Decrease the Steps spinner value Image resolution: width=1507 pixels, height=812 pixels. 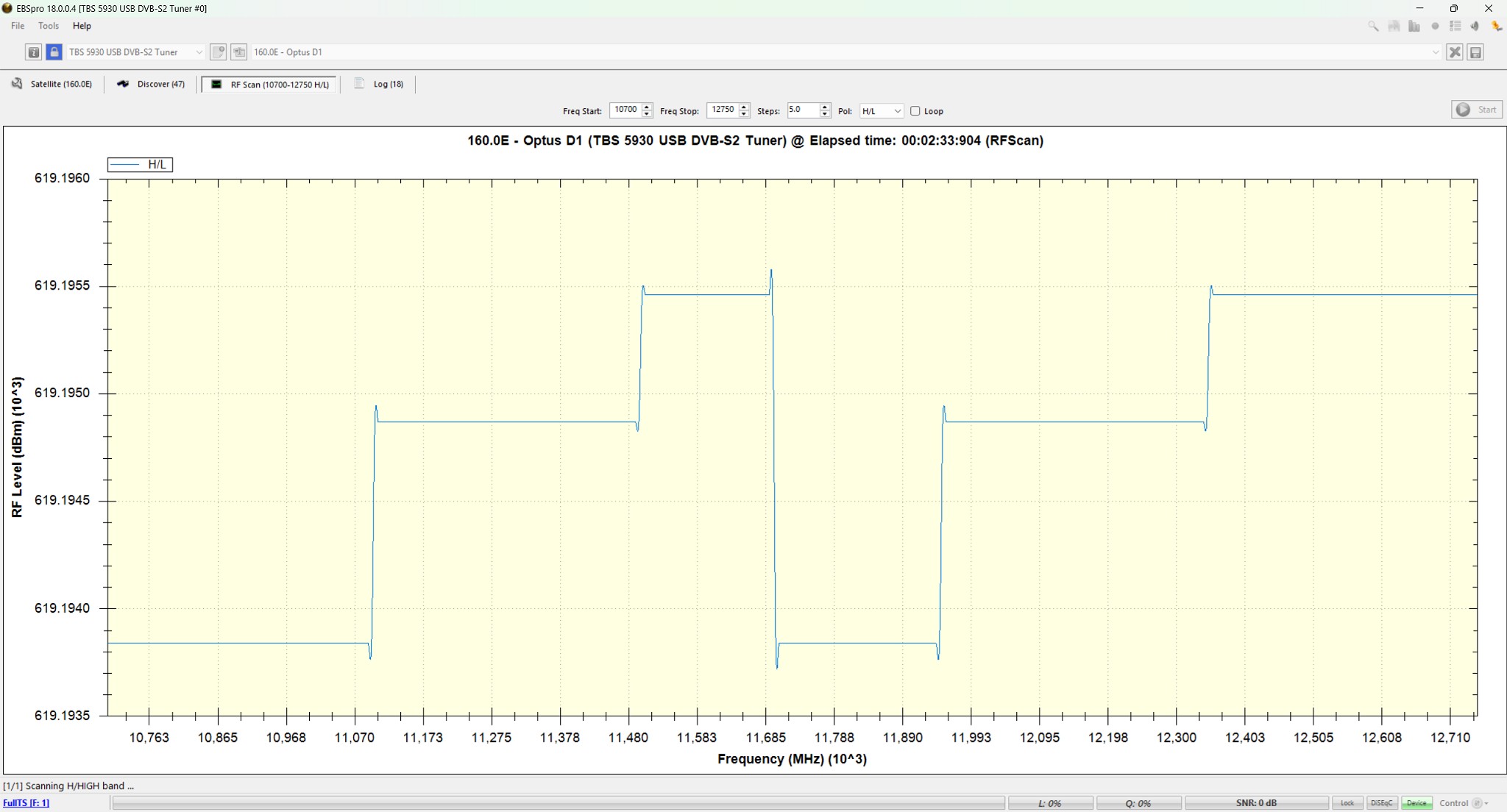(x=825, y=115)
